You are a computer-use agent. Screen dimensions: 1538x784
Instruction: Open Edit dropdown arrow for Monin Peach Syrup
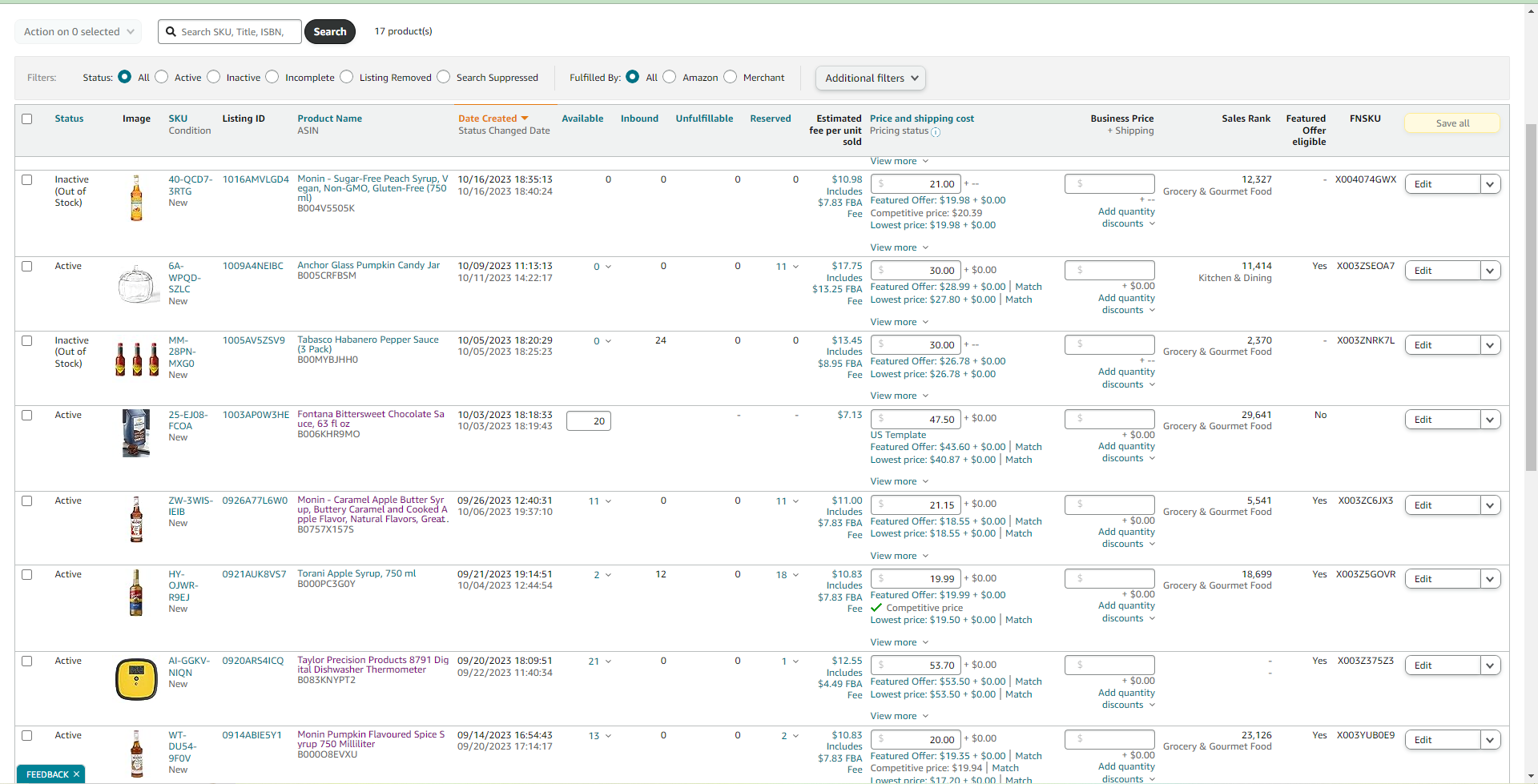point(1490,184)
